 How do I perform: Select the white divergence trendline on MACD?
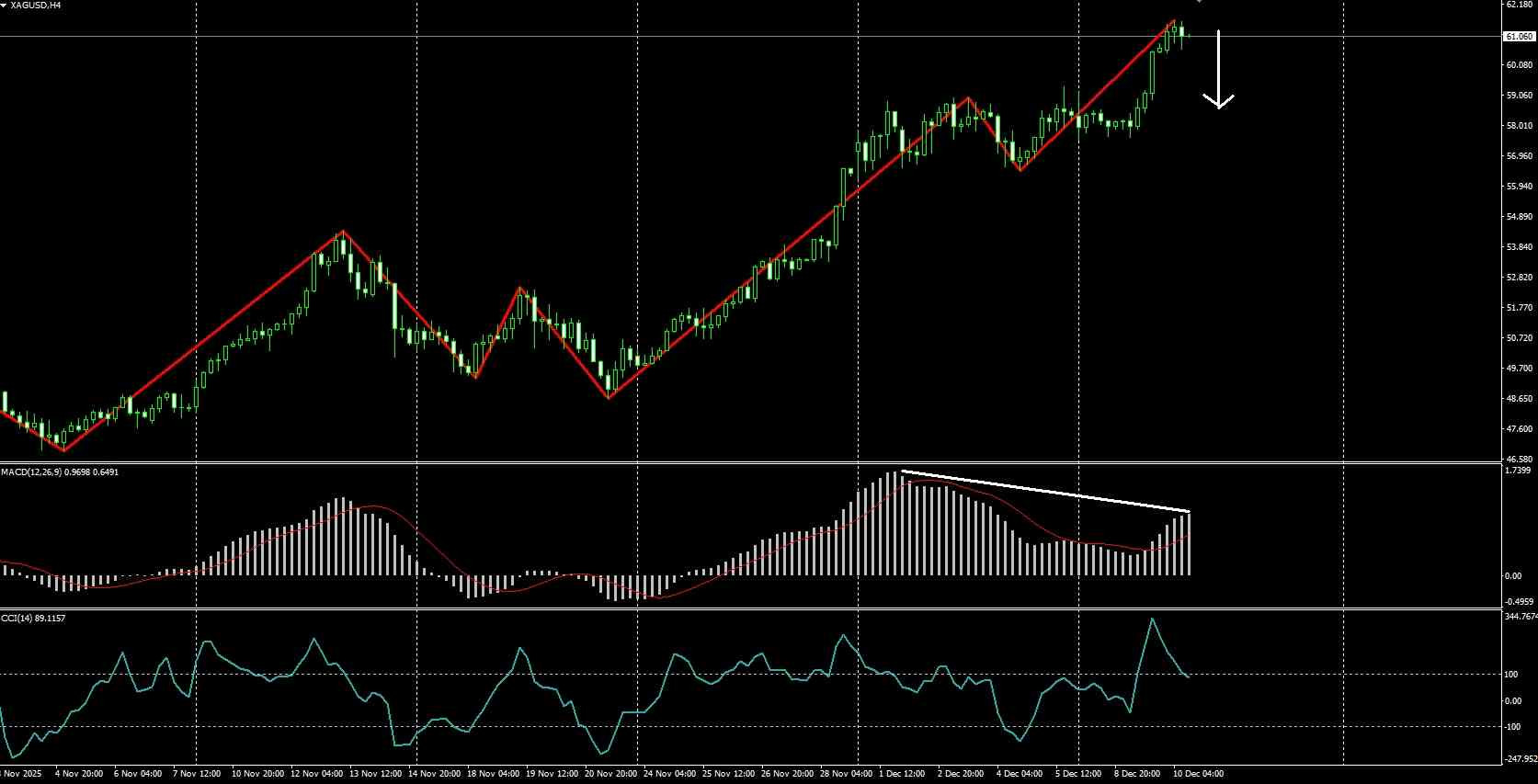pos(1045,491)
